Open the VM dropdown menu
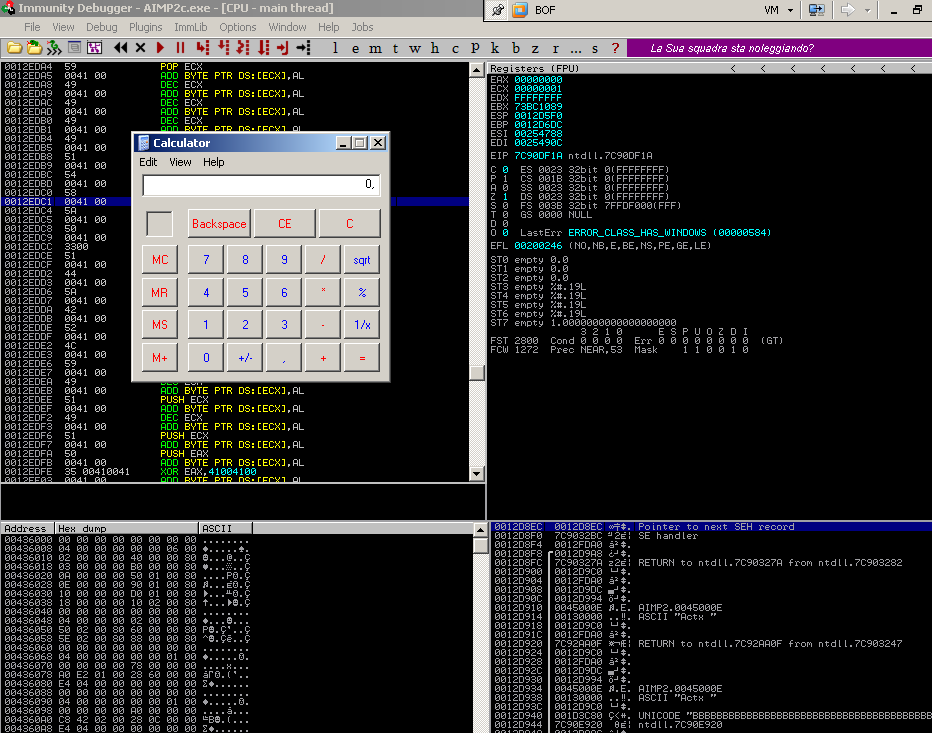932x733 pixels. tap(779, 10)
